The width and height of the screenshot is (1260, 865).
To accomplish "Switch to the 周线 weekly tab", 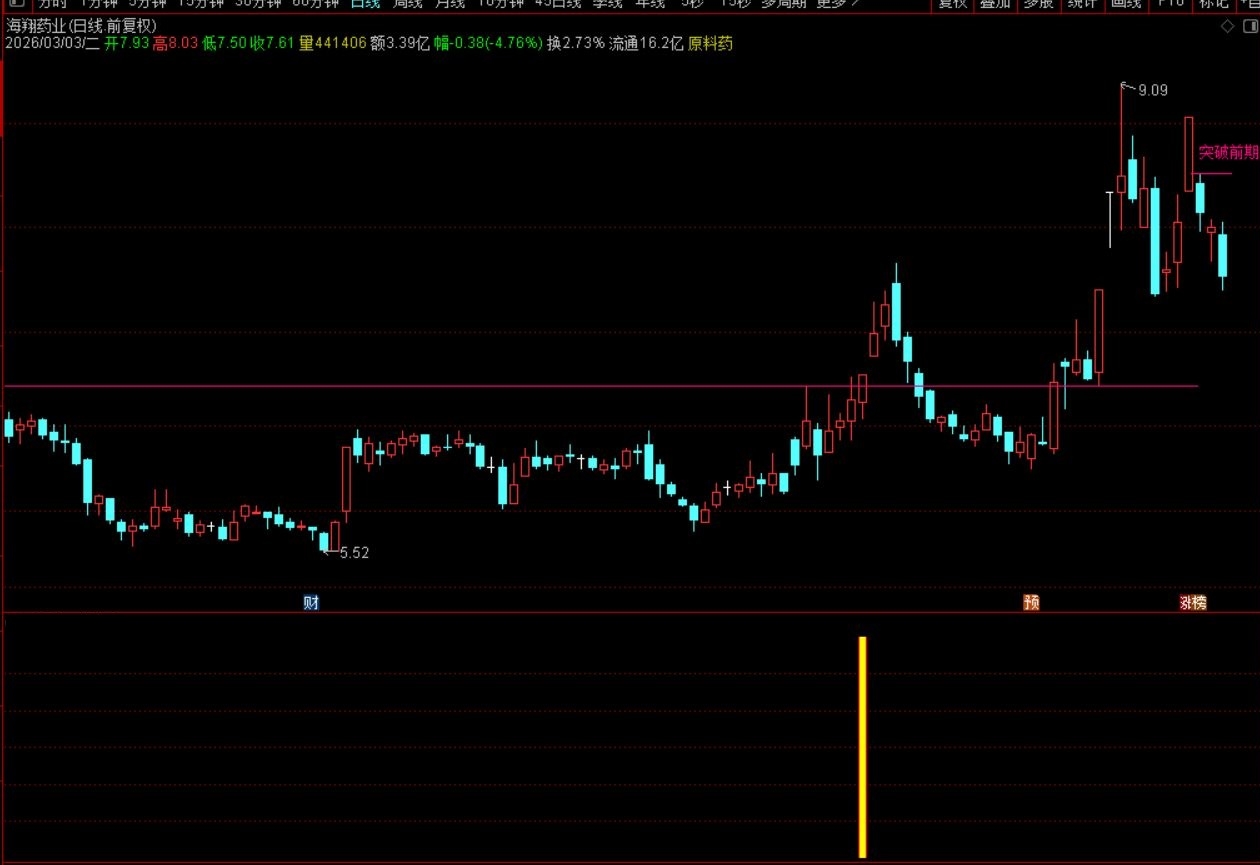I will pos(408,3).
